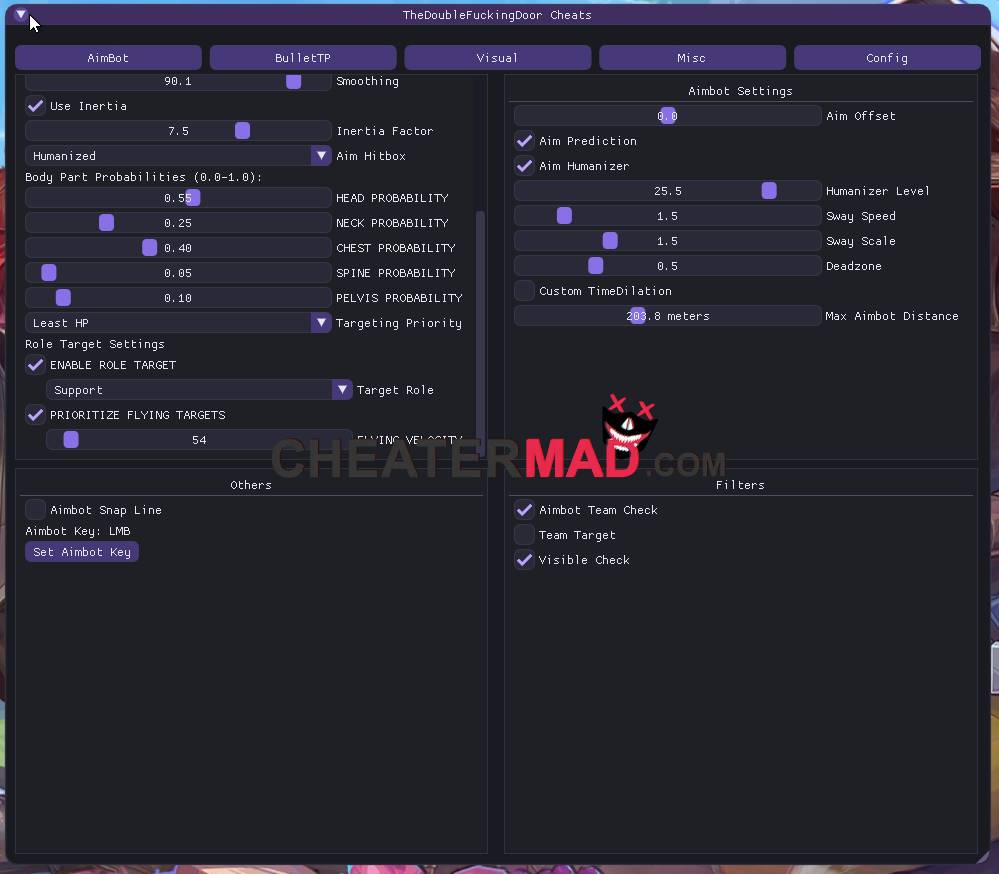
Task: Adjust the Sway Scale slider
Action: click(x=667, y=241)
